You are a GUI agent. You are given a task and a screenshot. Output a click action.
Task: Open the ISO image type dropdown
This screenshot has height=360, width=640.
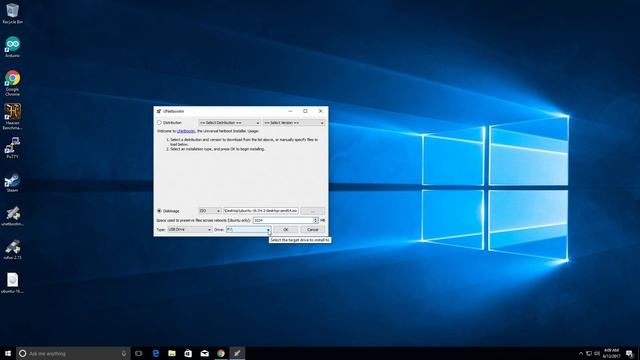tap(210, 211)
